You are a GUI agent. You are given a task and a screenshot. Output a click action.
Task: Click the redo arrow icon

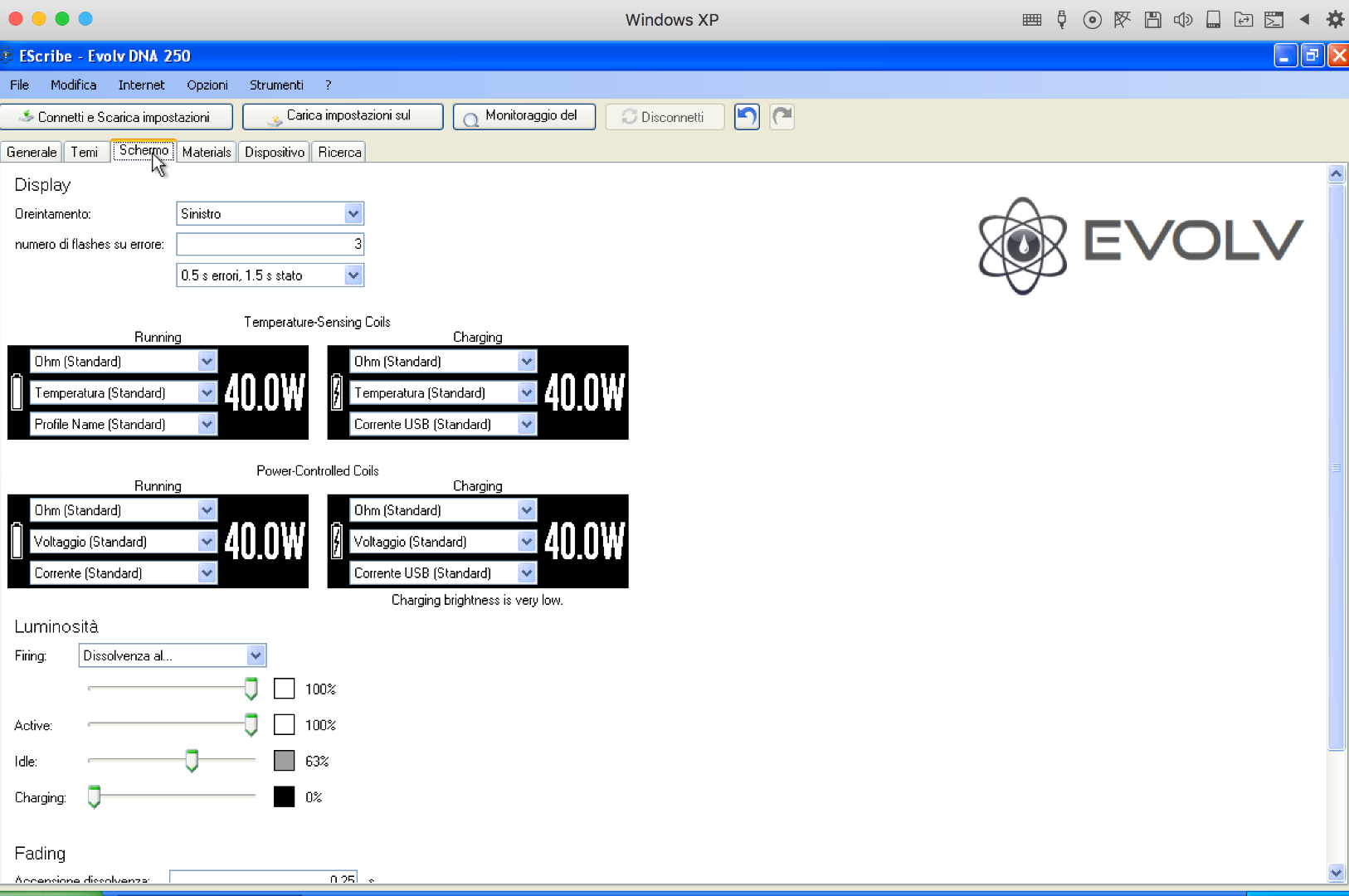782,117
